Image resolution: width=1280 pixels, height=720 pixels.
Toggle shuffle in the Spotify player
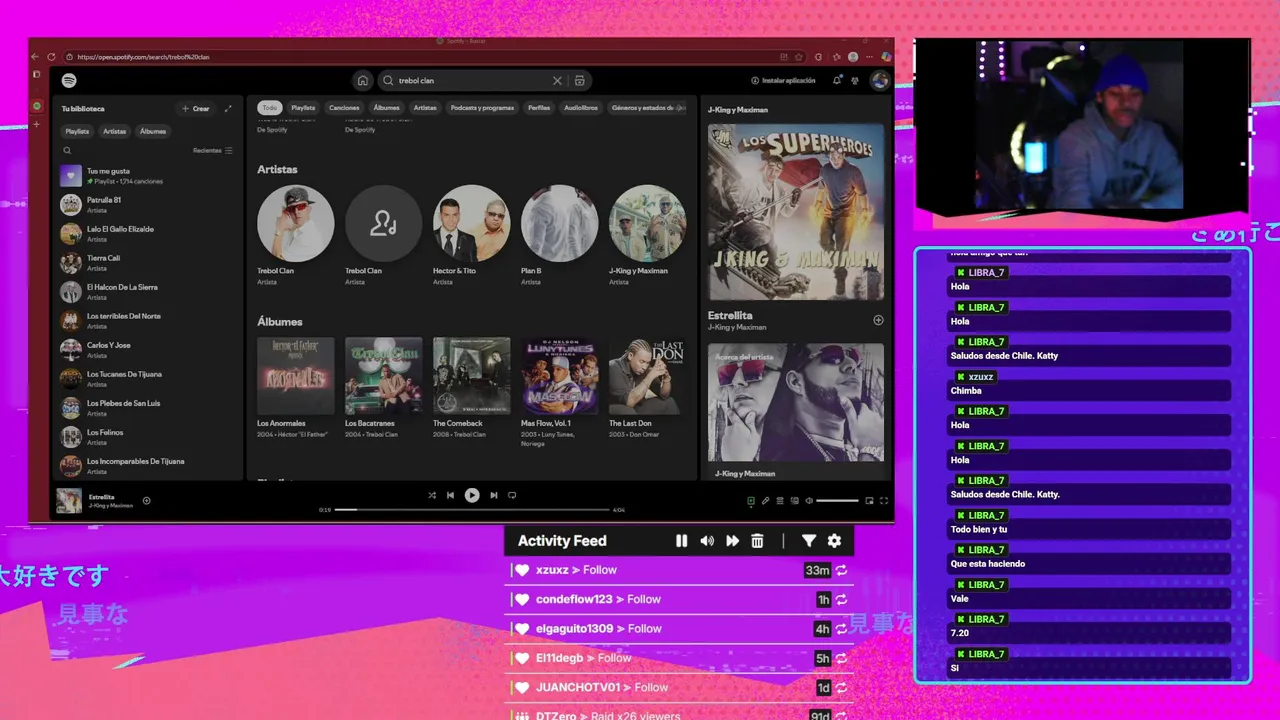(432, 495)
